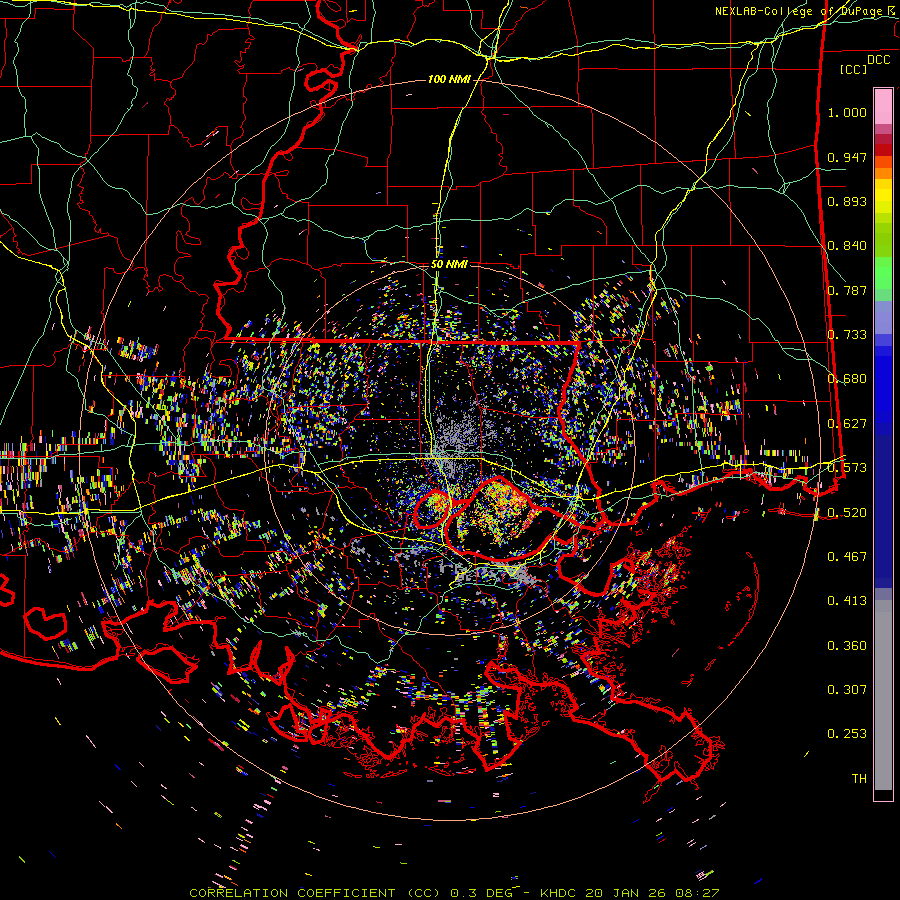Click the 08:27 timestamp text

[697, 893]
